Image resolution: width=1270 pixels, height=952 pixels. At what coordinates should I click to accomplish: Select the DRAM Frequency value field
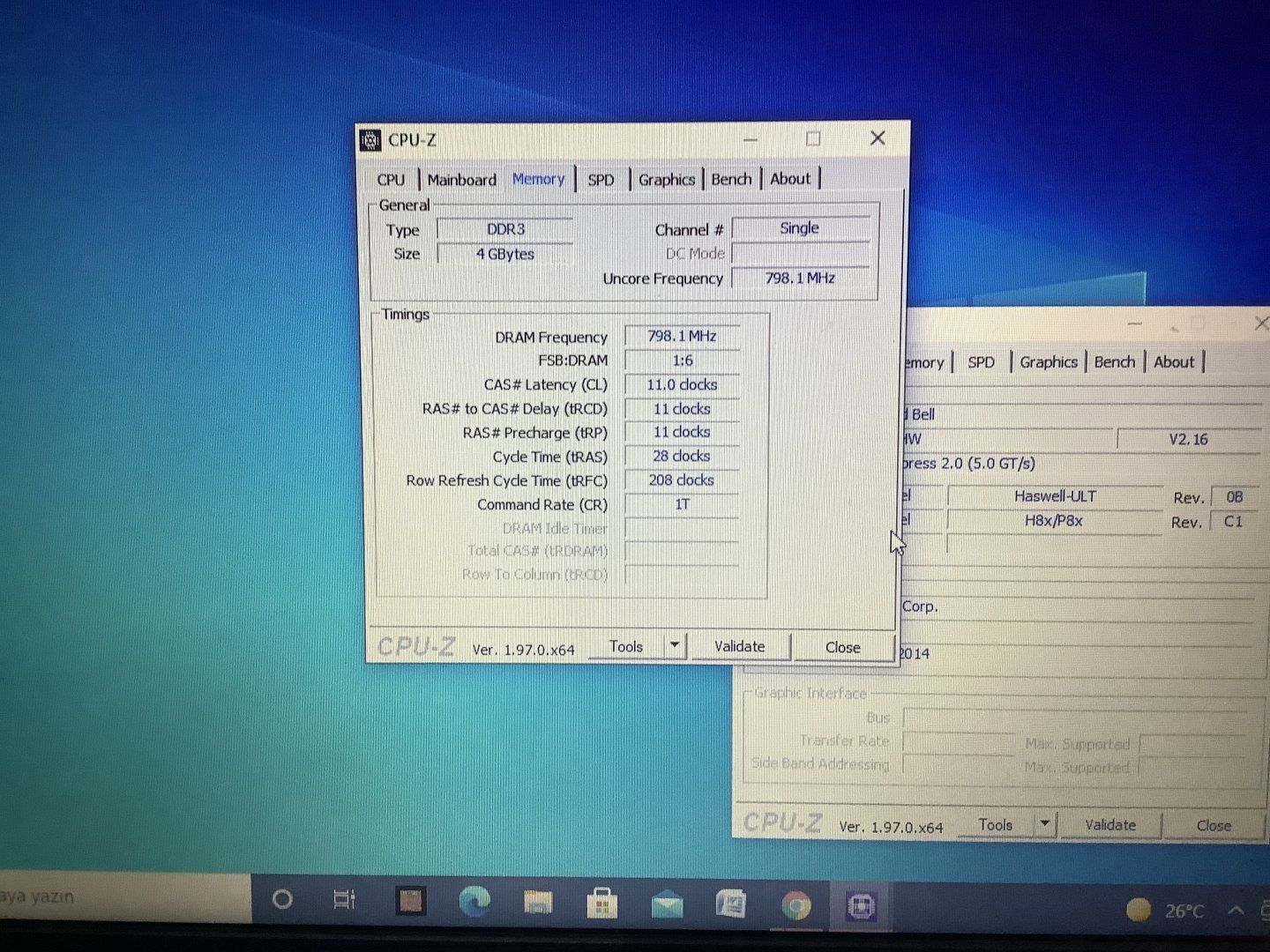pyautogui.click(x=682, y=336)
